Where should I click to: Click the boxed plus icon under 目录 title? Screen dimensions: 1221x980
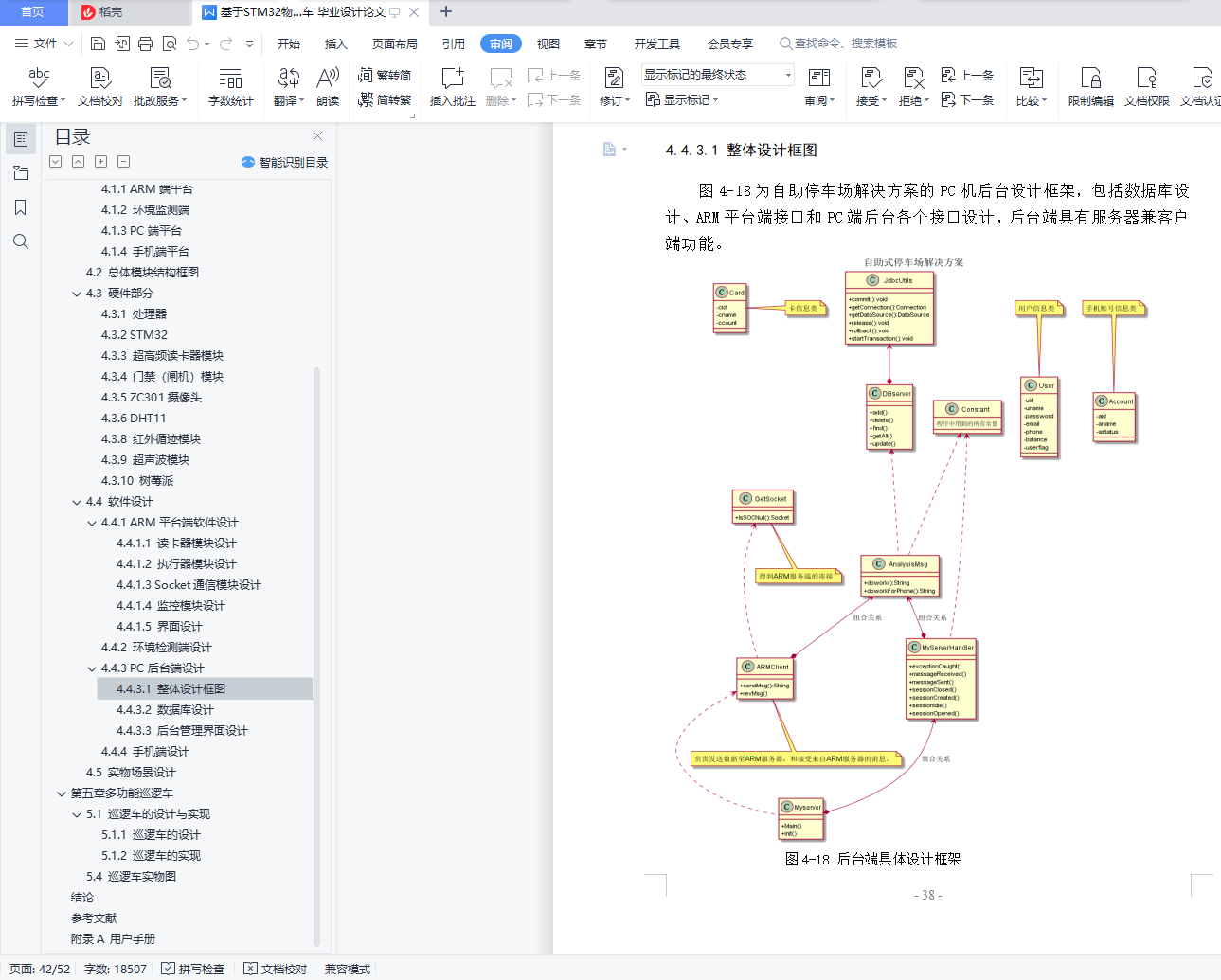click(x=101, y=162)
